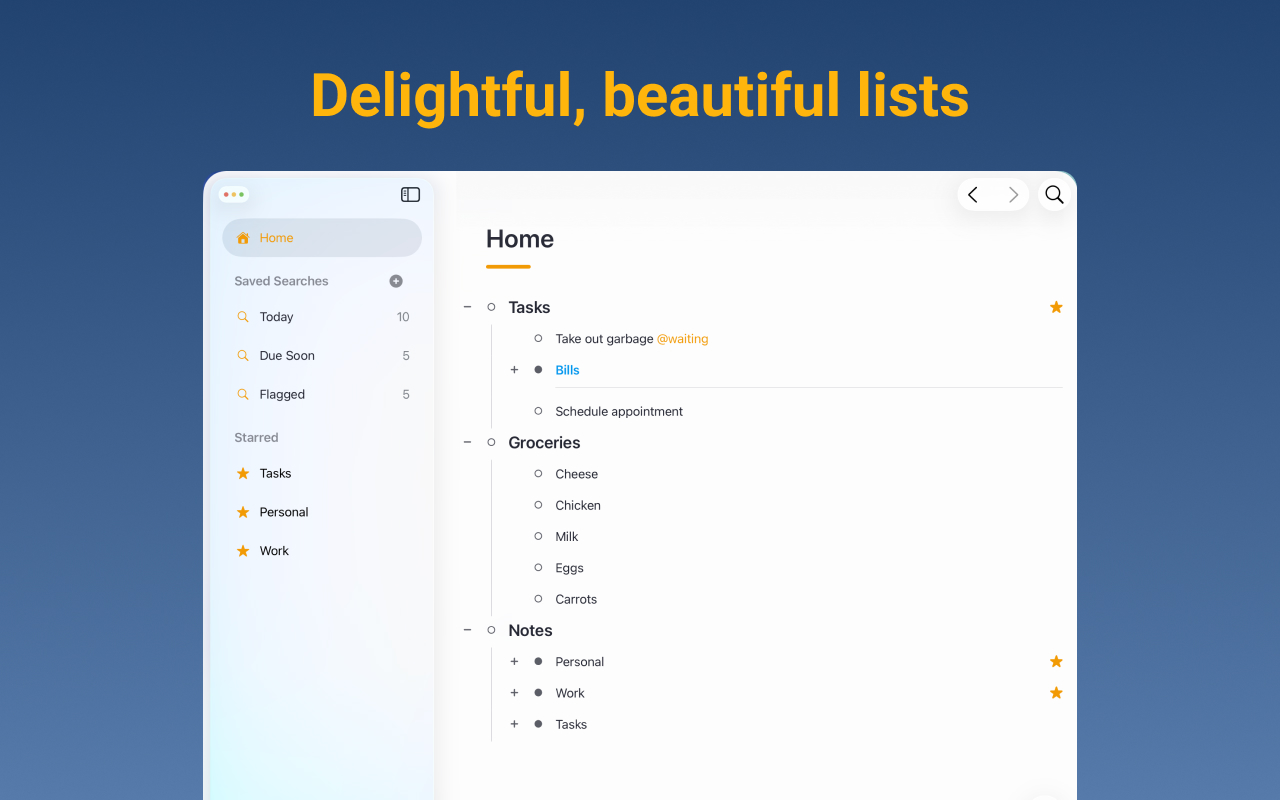Viewport: 1280px width, 800px height.
Task: Go back with the left arrow button
Action: (973, 195)
